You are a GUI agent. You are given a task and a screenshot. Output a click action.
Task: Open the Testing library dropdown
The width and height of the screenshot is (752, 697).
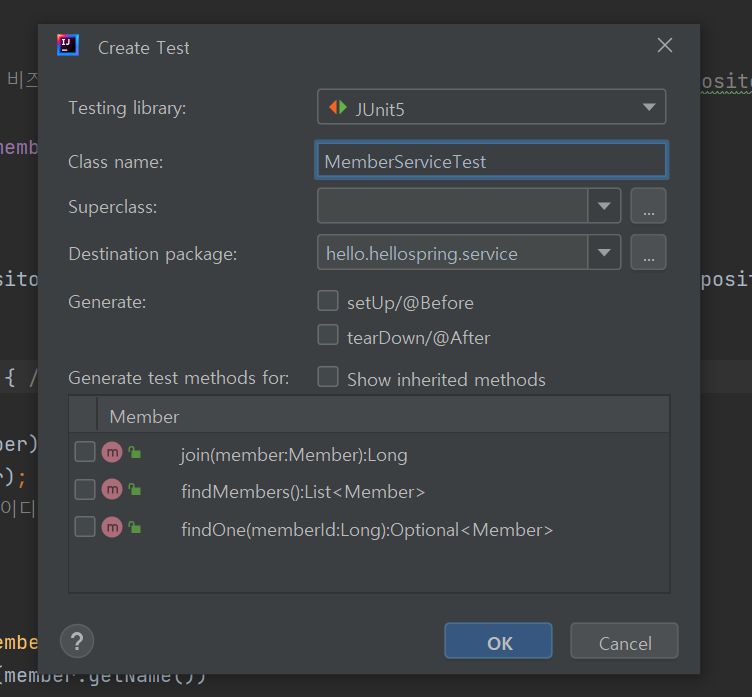pos(491,107)
